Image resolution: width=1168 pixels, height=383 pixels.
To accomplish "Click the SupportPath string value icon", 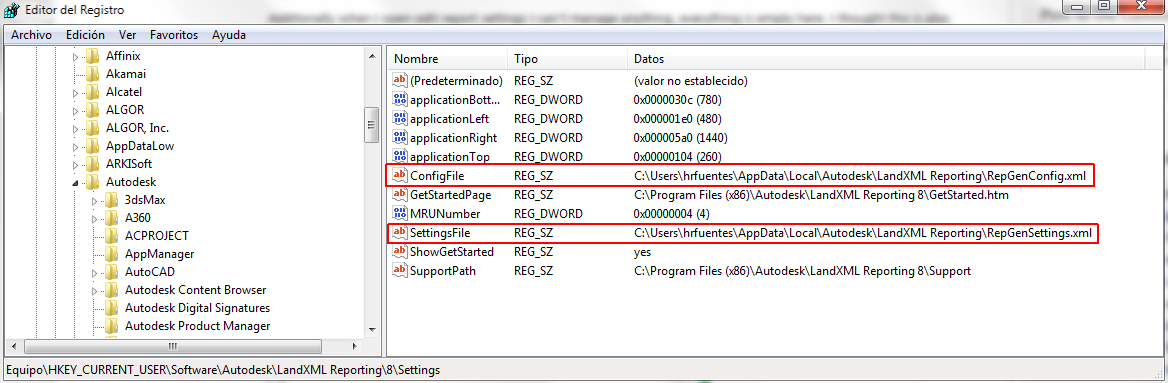I will click(401, 270).
